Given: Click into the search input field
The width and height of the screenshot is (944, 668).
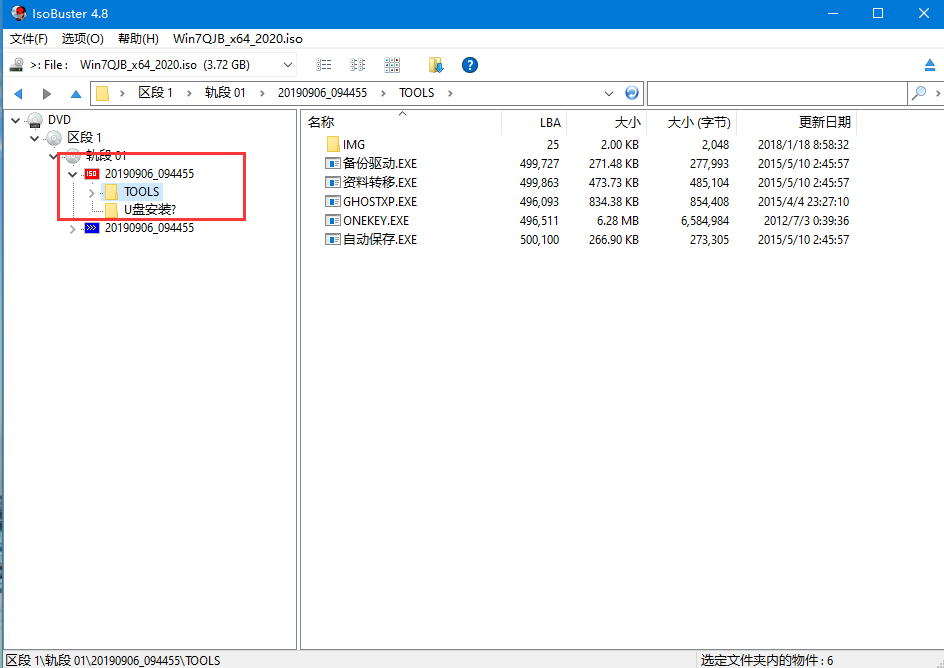Looking at the screenshot, I should (x=777, y=93).
